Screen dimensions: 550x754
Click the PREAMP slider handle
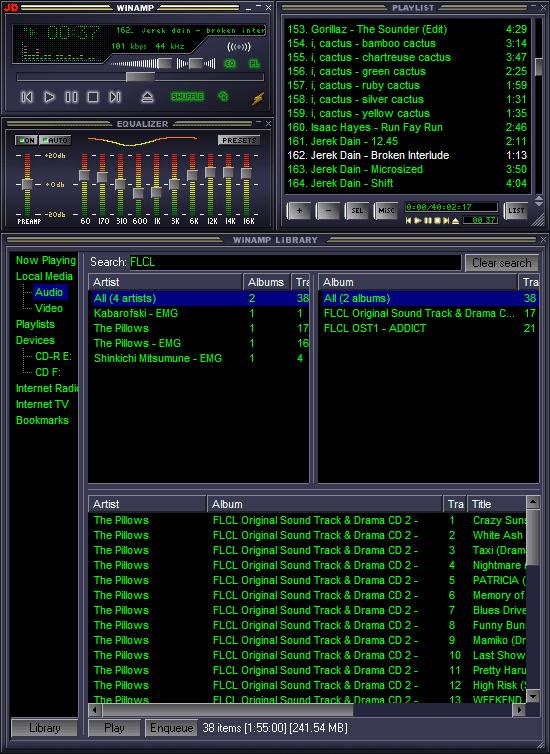pos(27,184)
